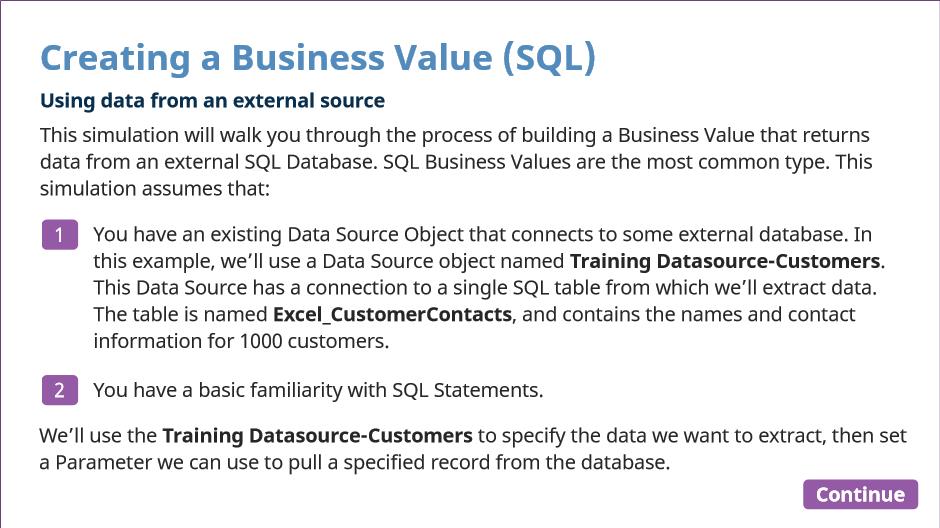The width and height of the screenshot is (940, 528).
Task: Select the purple number 1 badge
Action: pyautogui.click(x=59, y=234)
